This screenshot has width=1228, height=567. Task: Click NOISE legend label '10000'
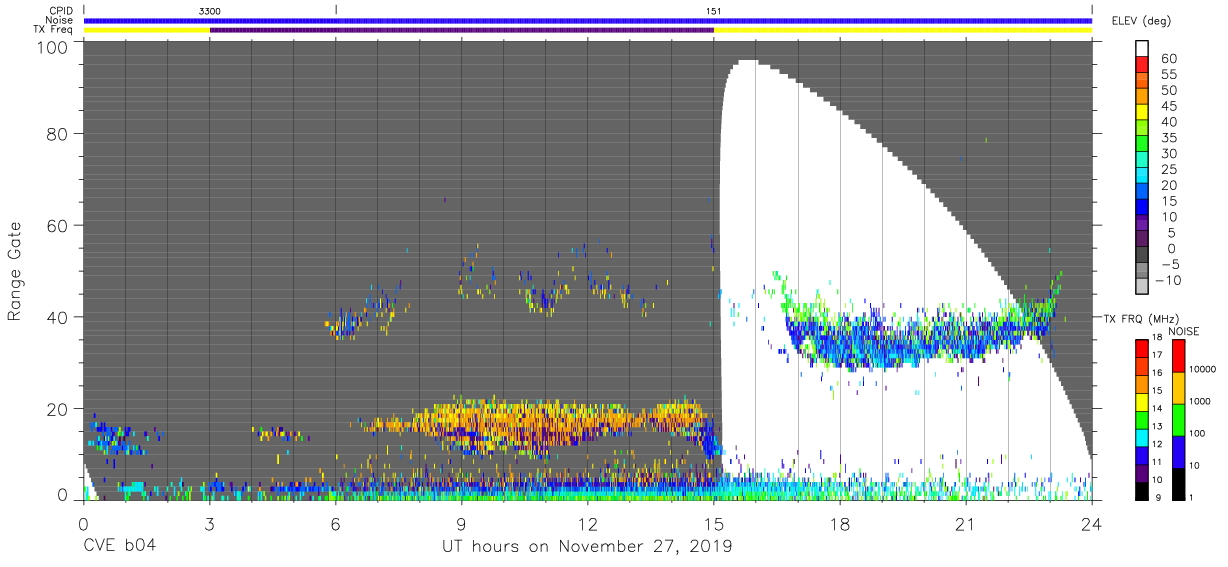[x=1205, y=371]
